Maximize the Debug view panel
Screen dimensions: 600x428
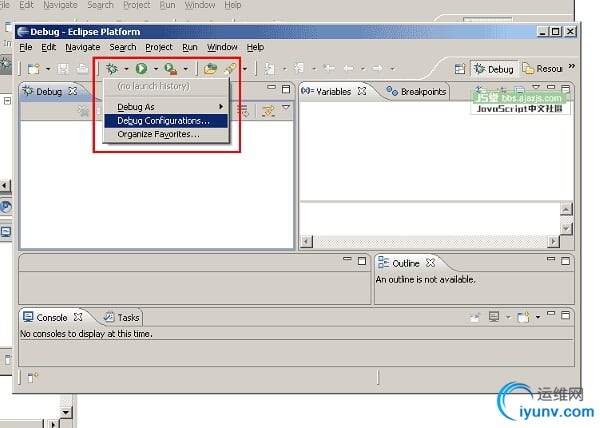(x=286, y=89)
